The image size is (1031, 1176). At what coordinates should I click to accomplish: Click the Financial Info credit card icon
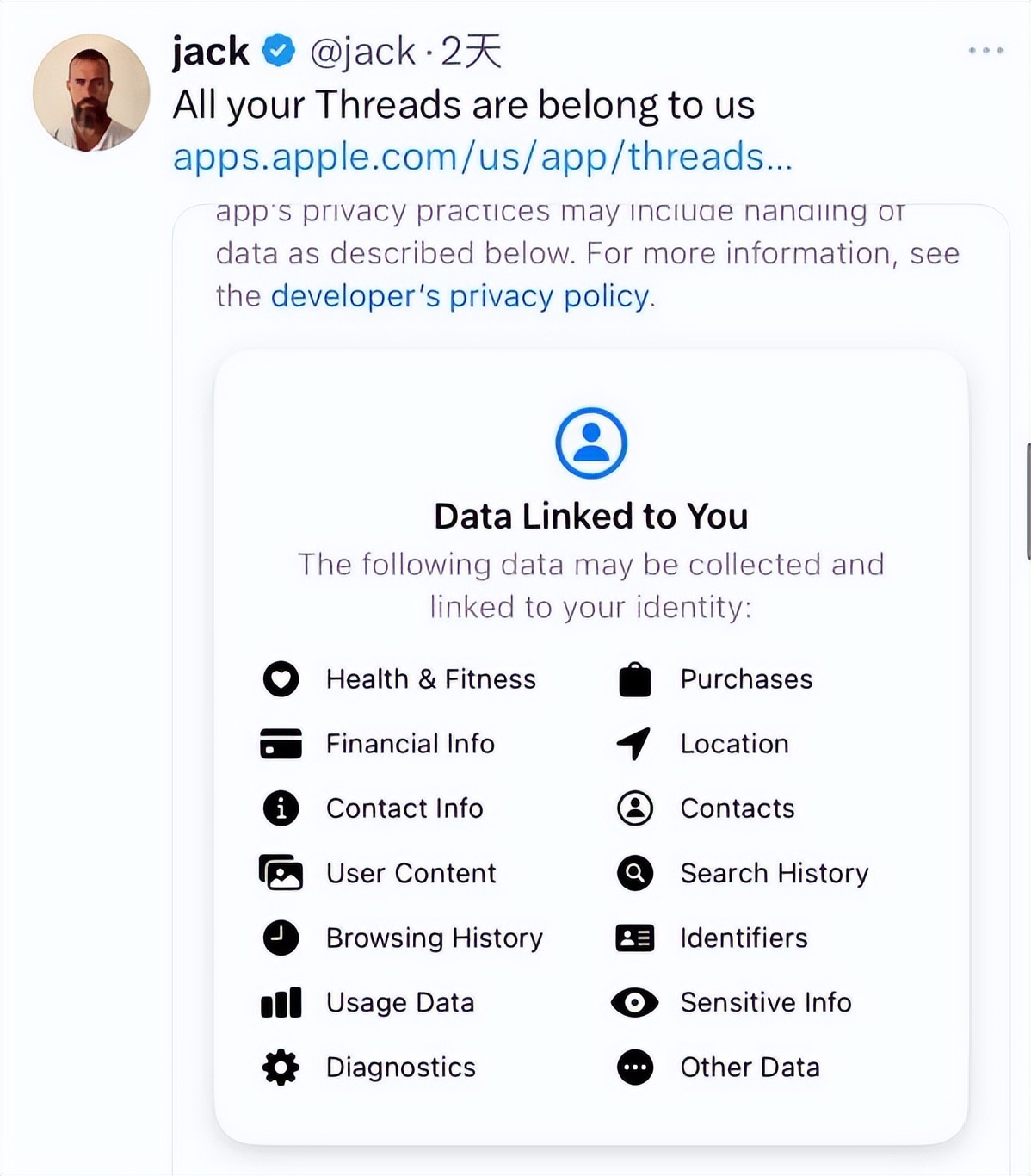(281, 744)
